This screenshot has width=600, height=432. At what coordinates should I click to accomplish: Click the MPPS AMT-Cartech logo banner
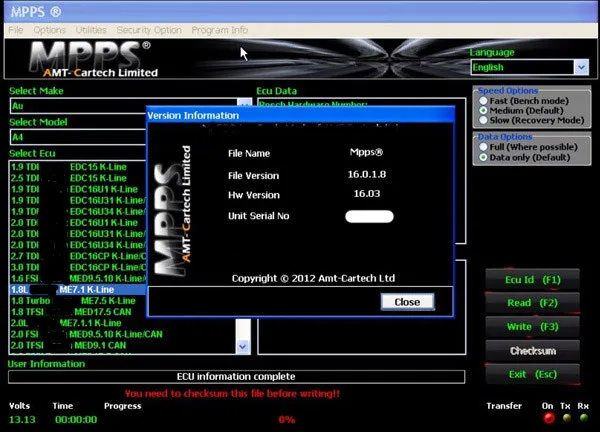tap(94, 59)
